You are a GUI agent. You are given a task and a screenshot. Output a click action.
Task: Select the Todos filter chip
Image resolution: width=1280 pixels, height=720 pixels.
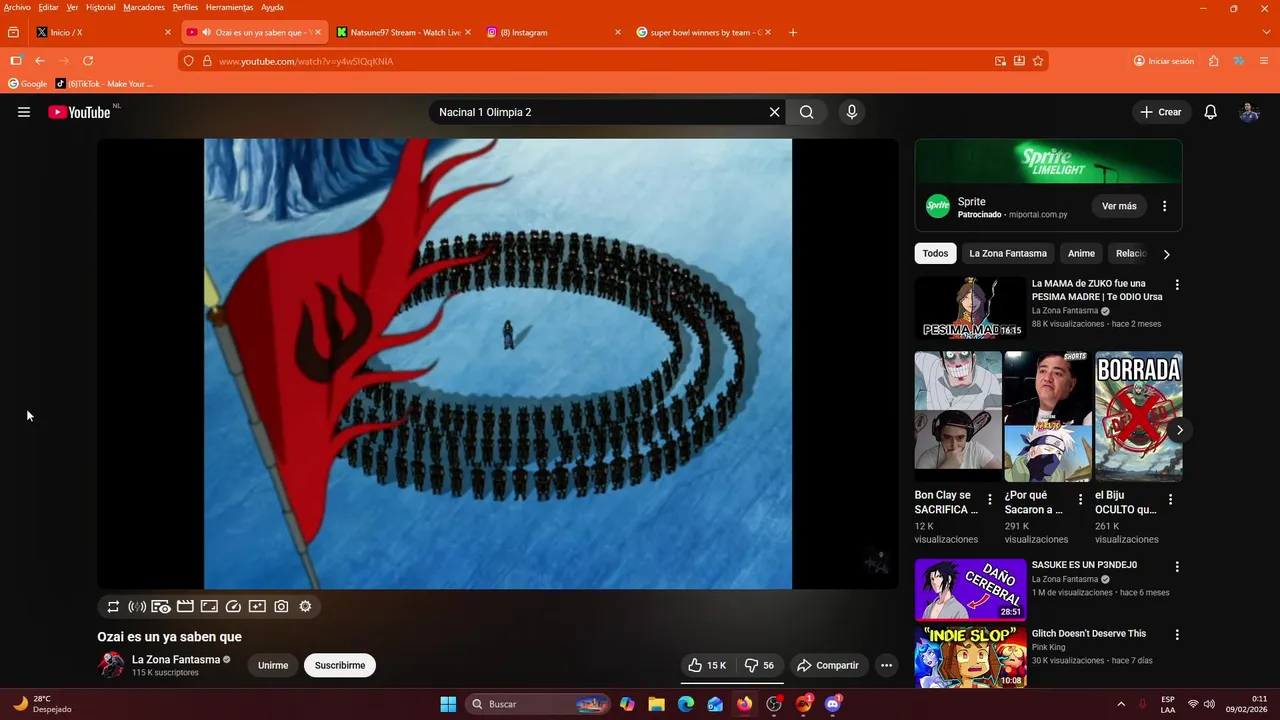coord(935,253)
